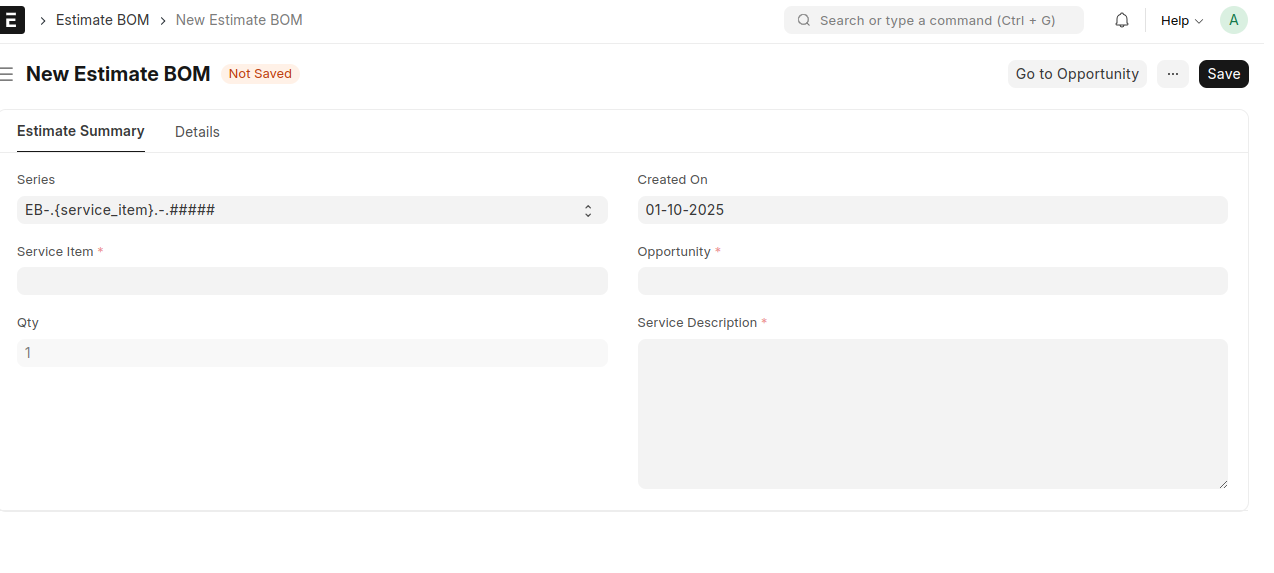The image size is (1274, 573).
Task: Expand the Help dropdown menu
Action: pos(1181,20)
